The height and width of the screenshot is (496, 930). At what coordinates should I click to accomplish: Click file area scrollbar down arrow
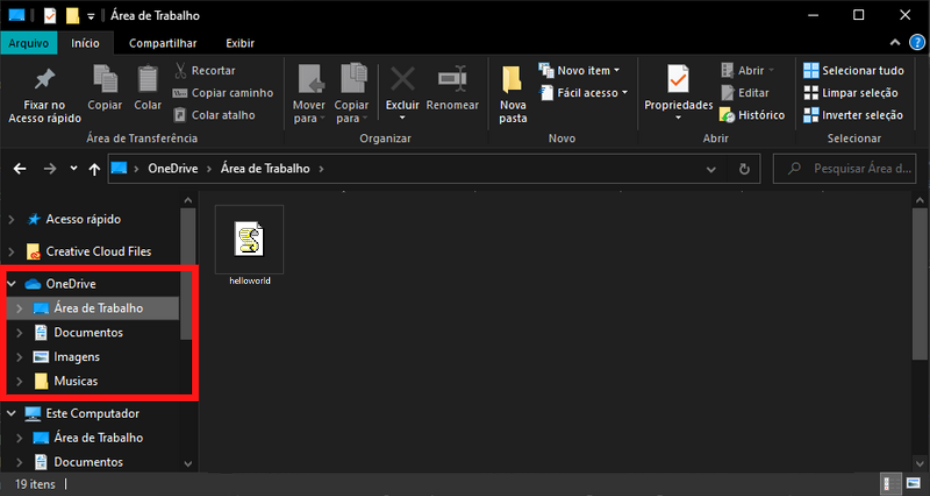click(921, 463)
